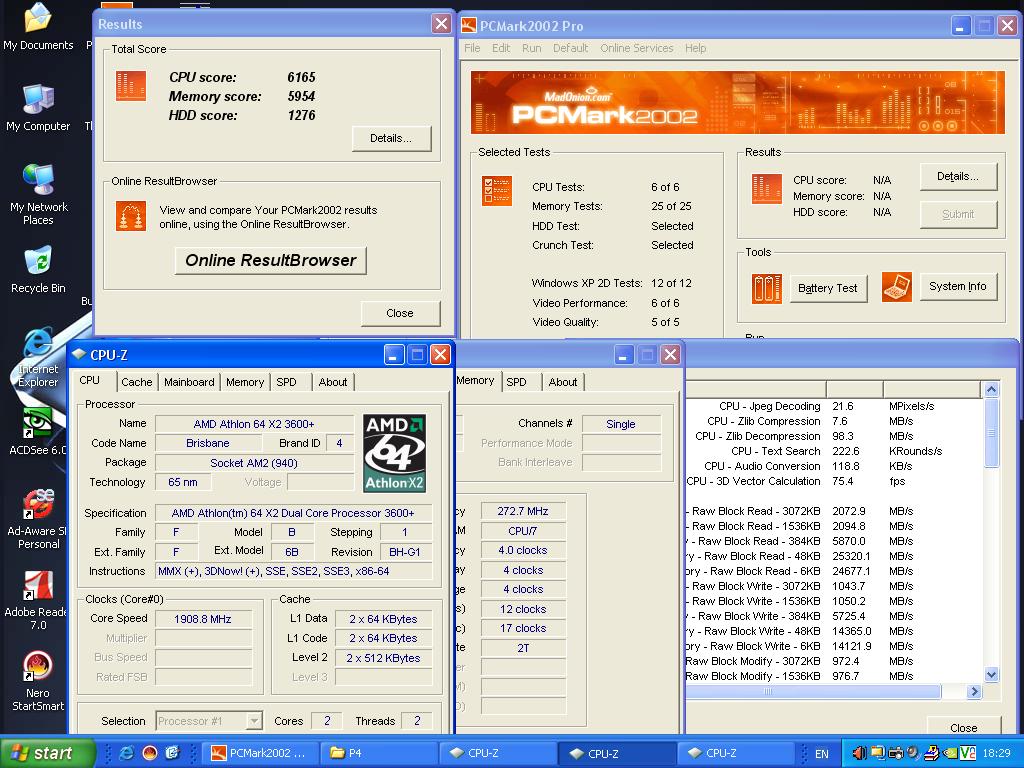The height and width of the screenshot is (768, 1024).
Task: Launch ACDSee 6.0 desktop shortcut
Action: click(38, 431)
